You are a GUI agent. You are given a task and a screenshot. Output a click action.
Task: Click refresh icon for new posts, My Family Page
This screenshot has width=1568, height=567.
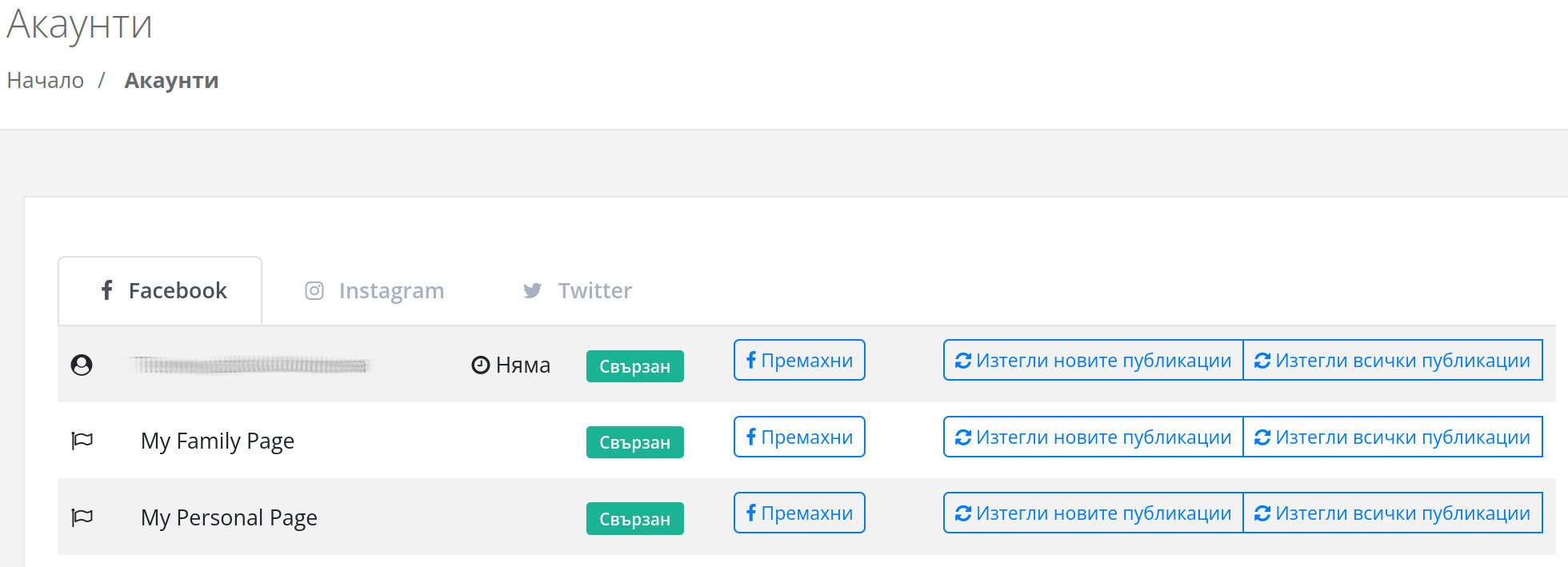coord(963,437)
